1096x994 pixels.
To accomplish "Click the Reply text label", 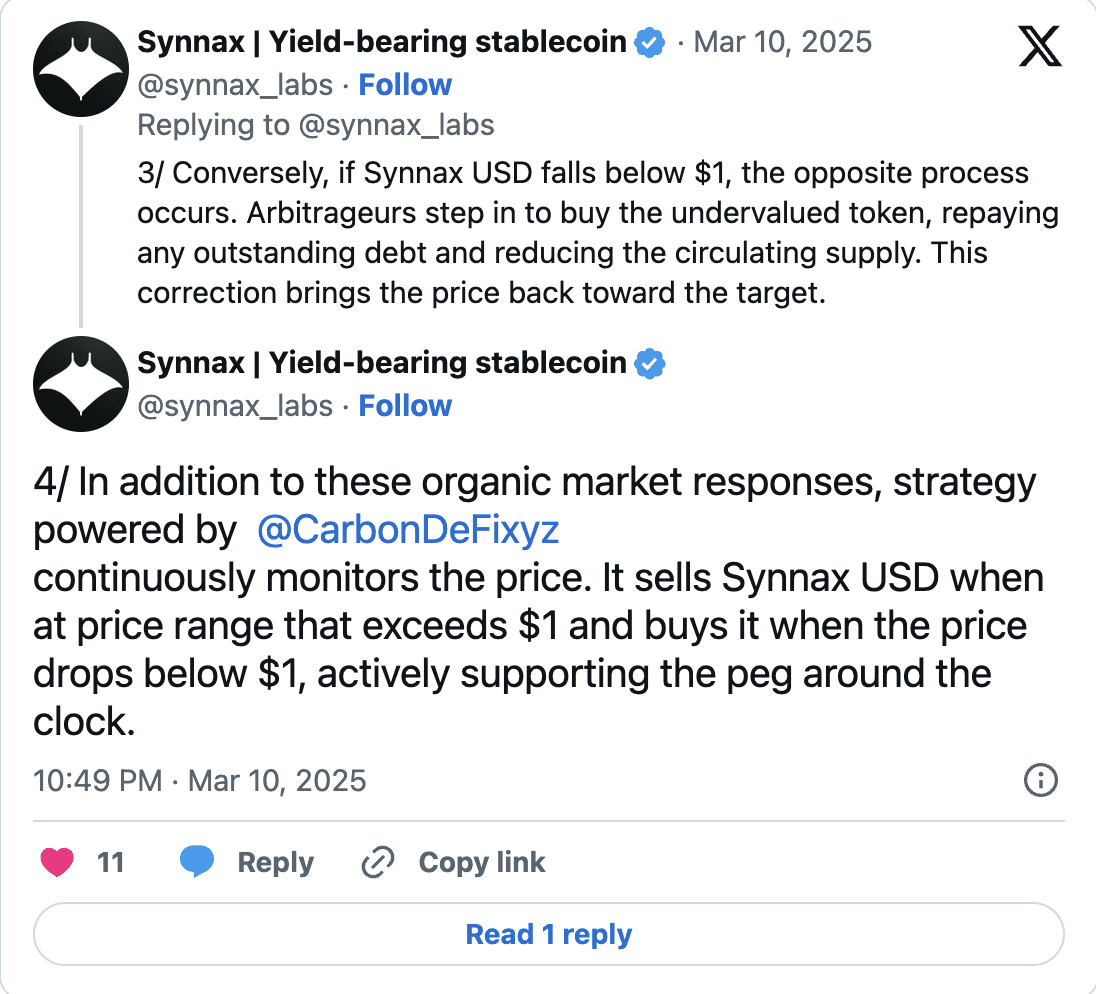I will pyautogui.click(x=275, y=863).
